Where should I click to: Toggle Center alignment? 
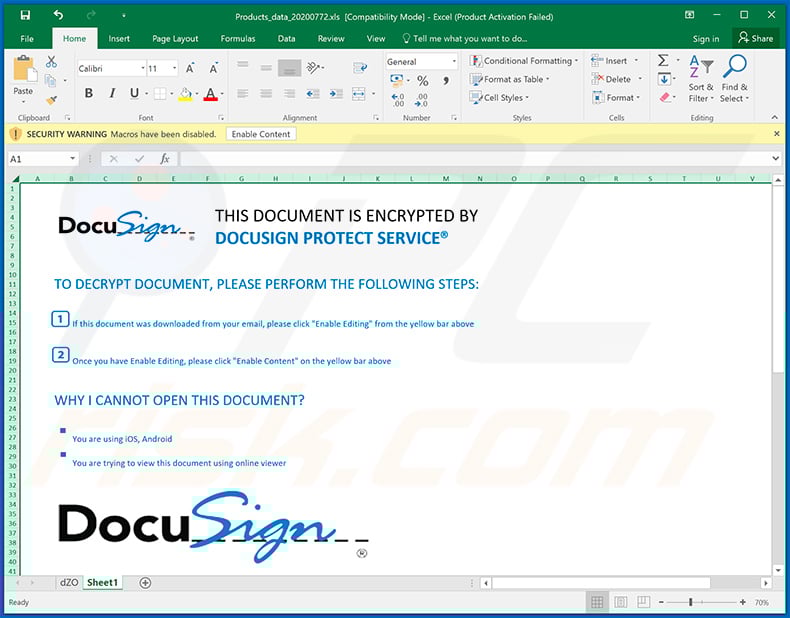tap(266, 93)
